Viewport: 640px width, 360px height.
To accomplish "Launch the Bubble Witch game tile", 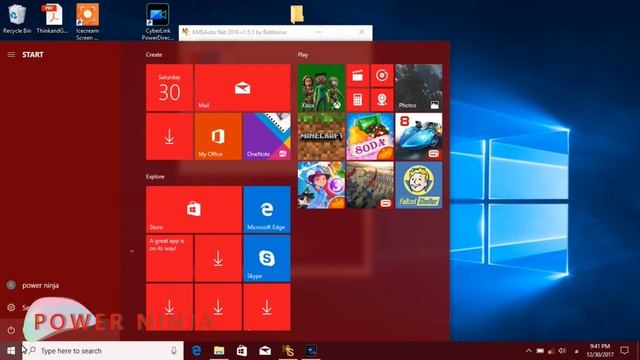I will (x=321, y=185).
